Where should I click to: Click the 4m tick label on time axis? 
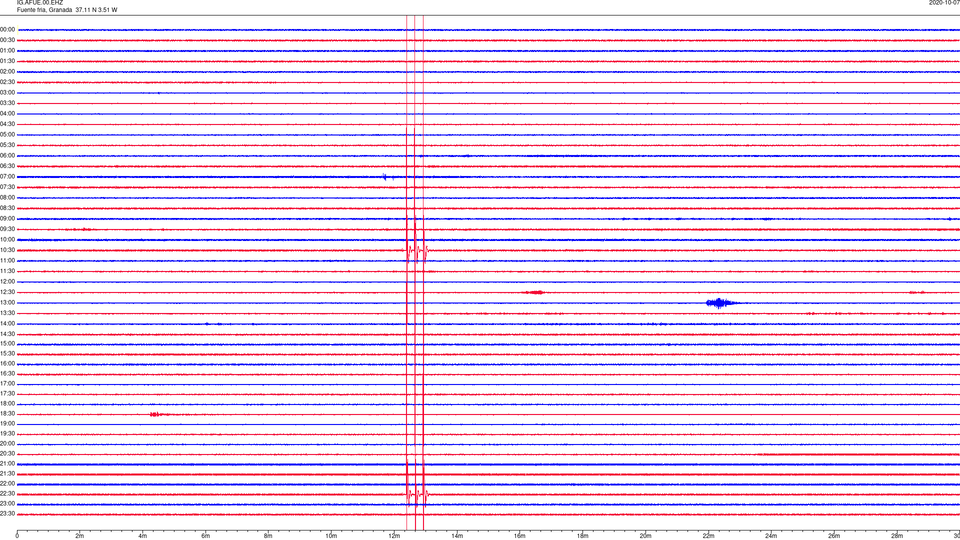point(143,536)
